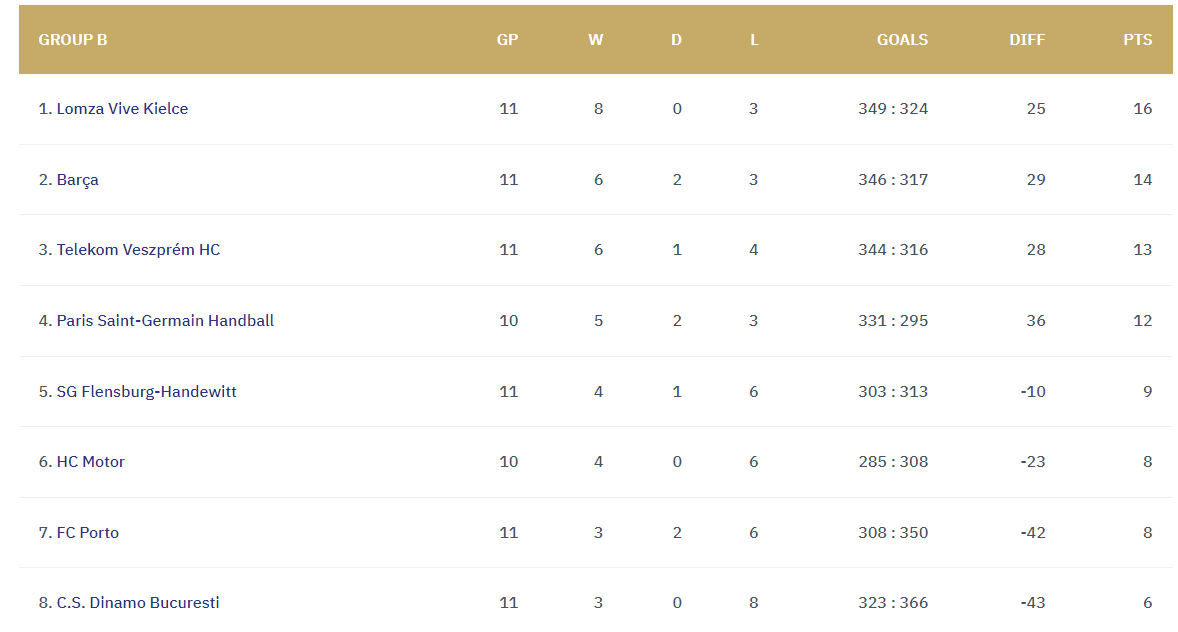Click the PTS column header
The width and height of the screenshot is (1178, 632).
coord(1137,40)
